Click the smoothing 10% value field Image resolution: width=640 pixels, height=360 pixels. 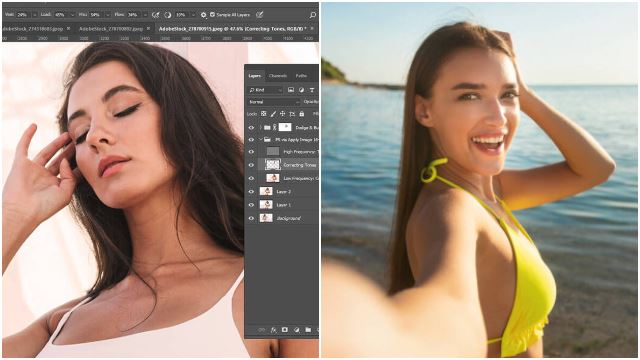click(182, 15)
